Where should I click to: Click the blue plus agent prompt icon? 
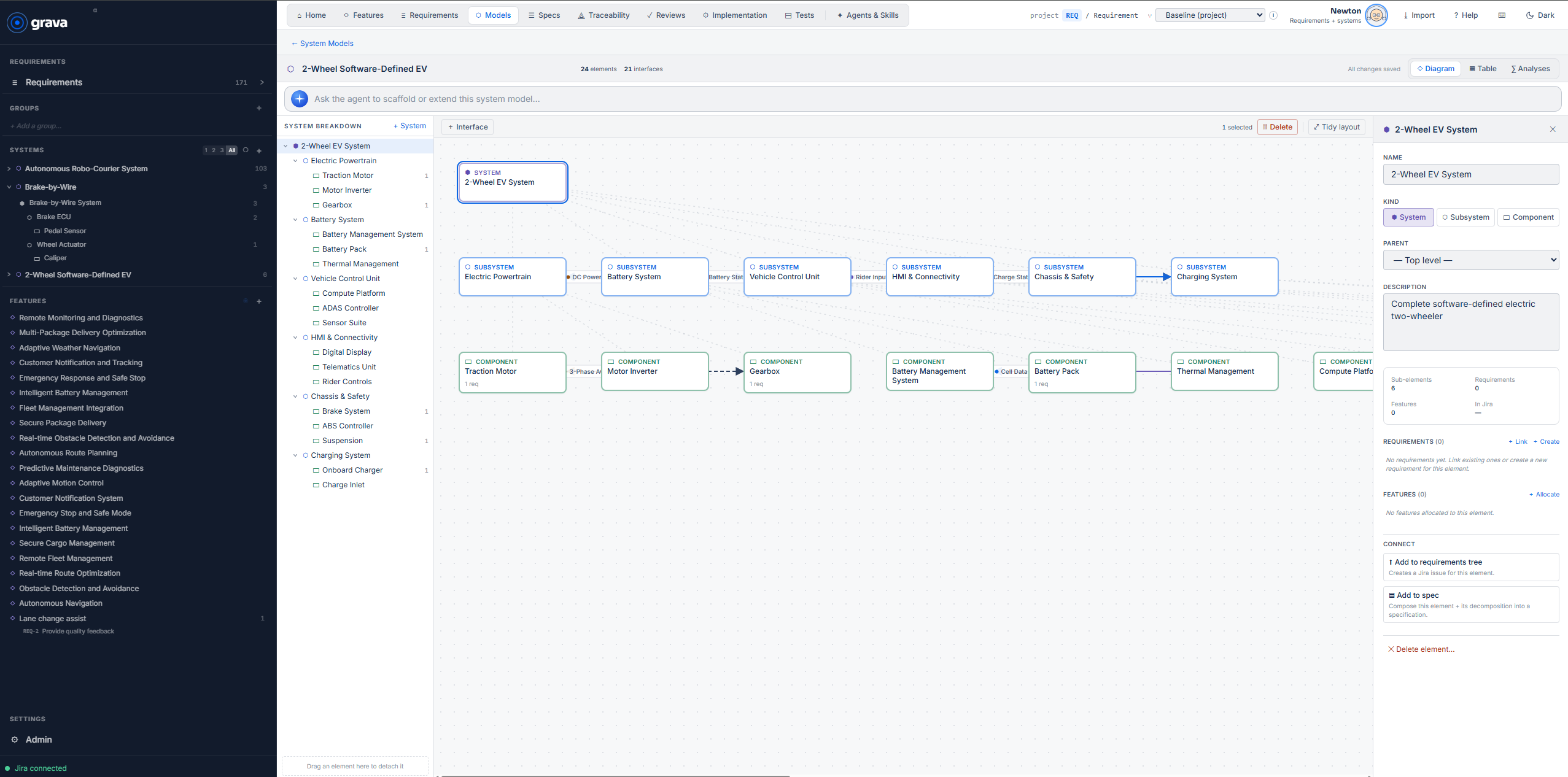point(300,99)
